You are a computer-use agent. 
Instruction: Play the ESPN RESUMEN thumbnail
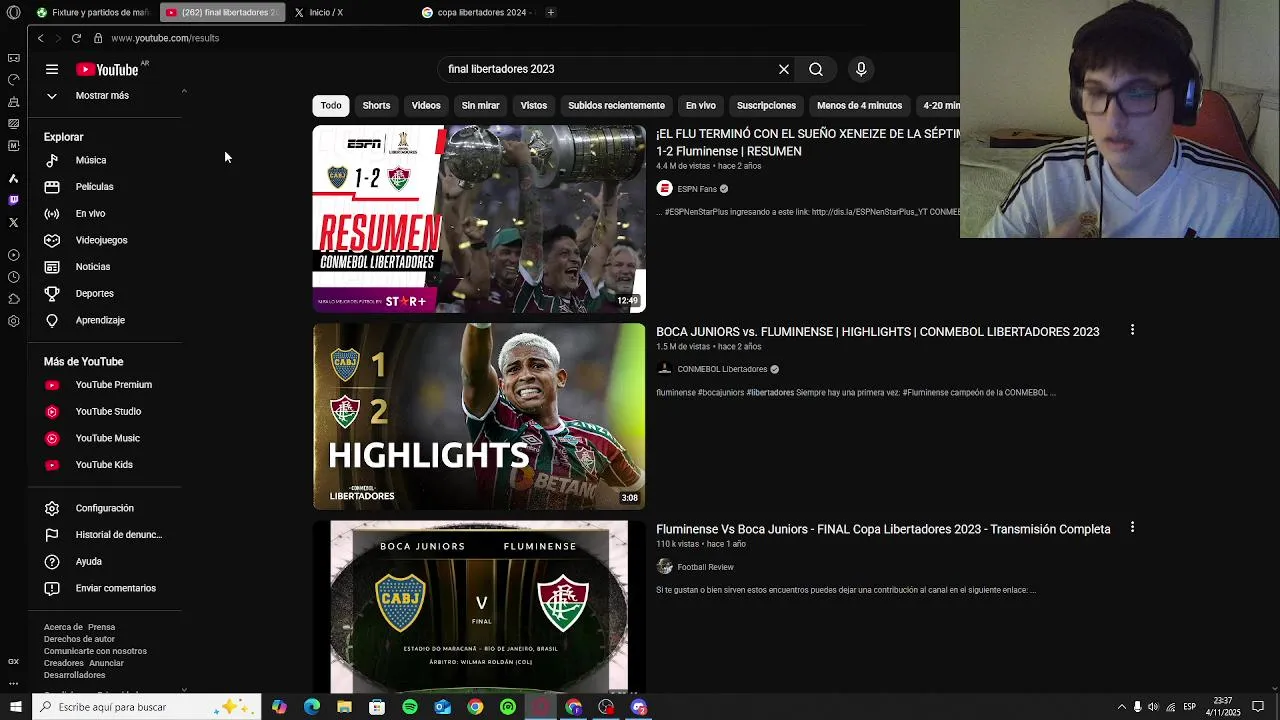point(479,219)
